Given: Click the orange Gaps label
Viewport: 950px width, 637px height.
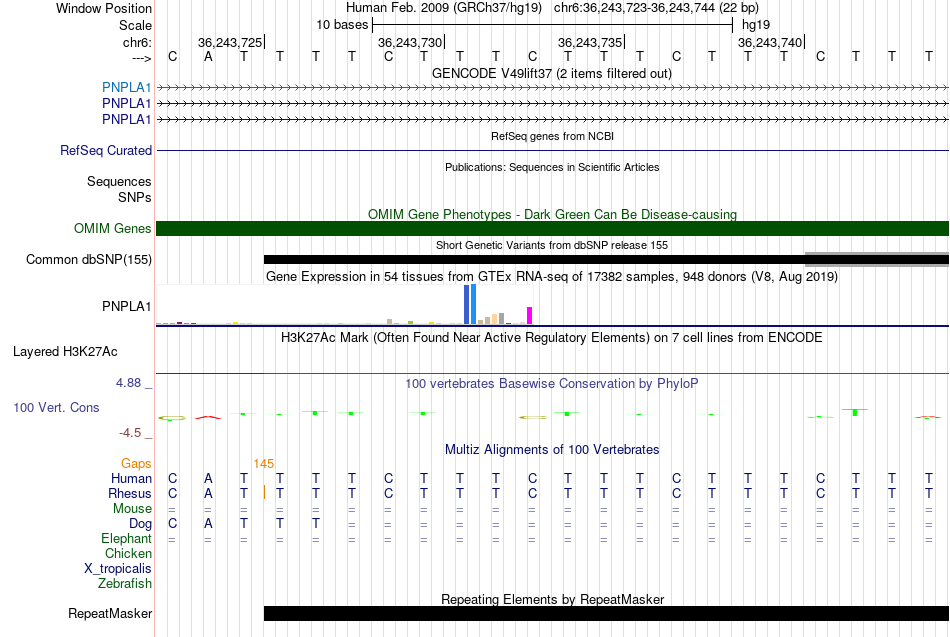Looking at the screenshot, I should pos(136,464).
